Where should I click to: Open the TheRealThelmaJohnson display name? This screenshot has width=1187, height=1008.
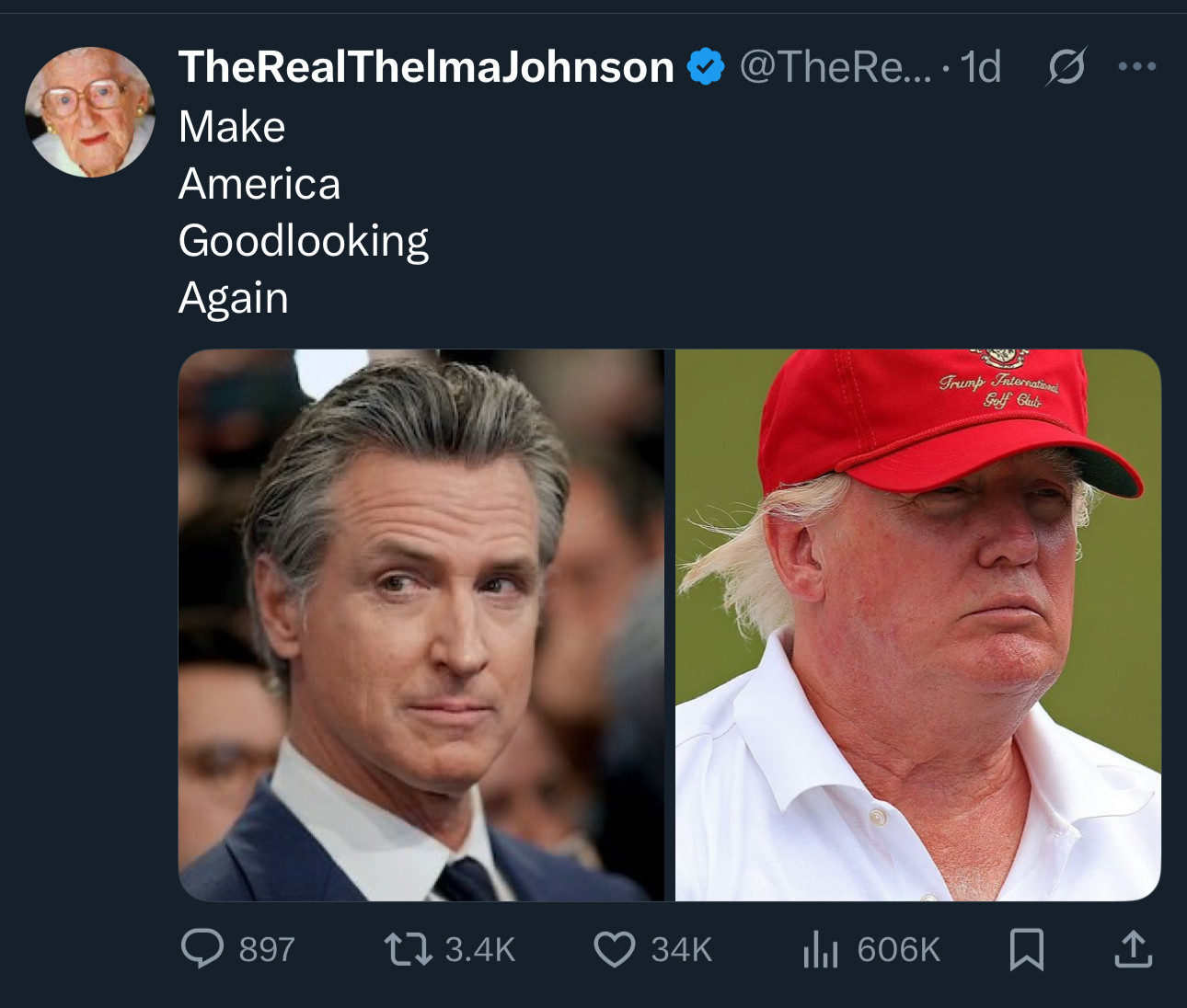pyautogui.click(x=427, y=66)
